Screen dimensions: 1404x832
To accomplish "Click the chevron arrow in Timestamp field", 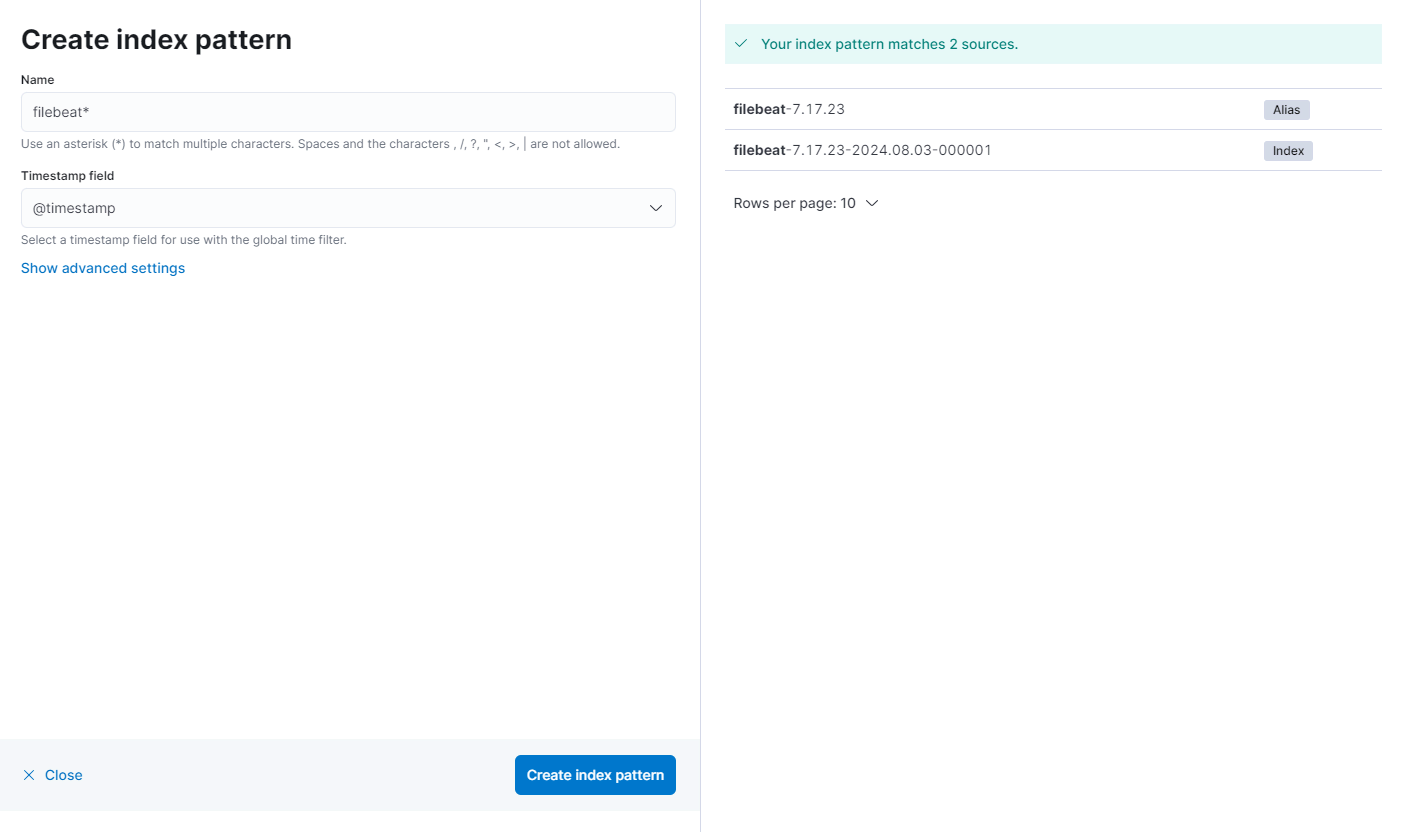I will (x=656, y=208).
